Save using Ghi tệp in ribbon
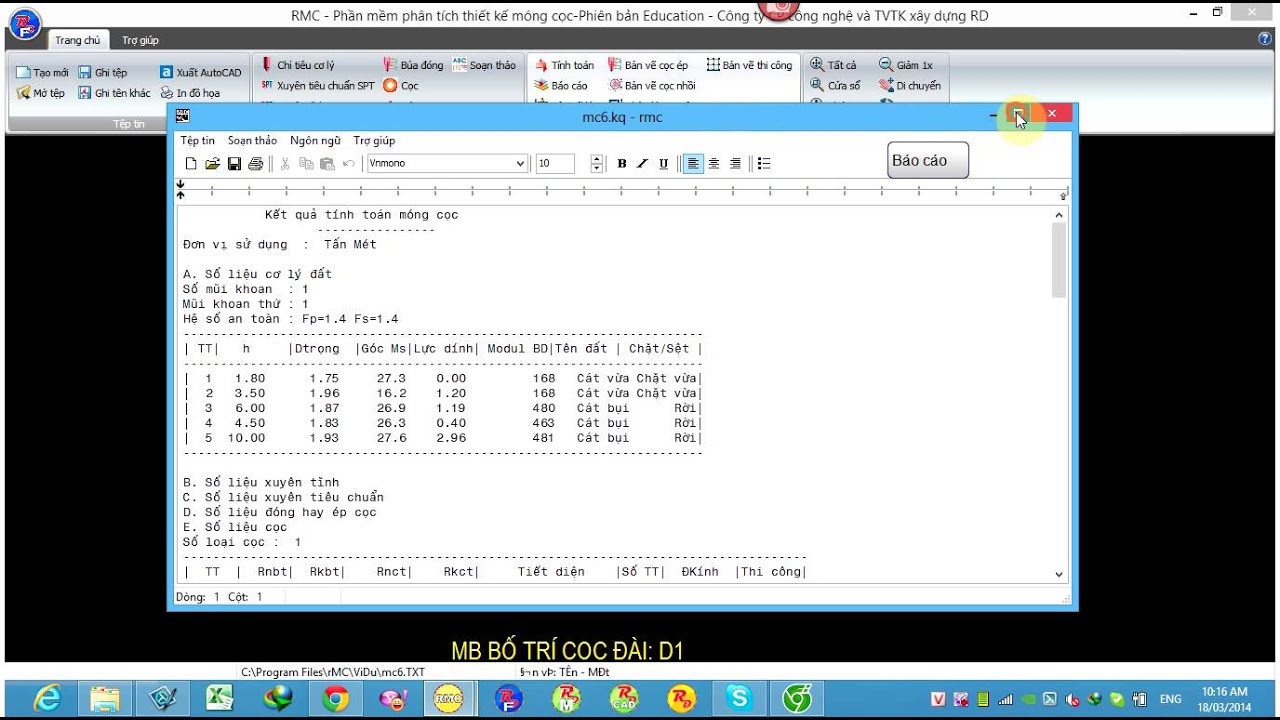 click(102, 73)
